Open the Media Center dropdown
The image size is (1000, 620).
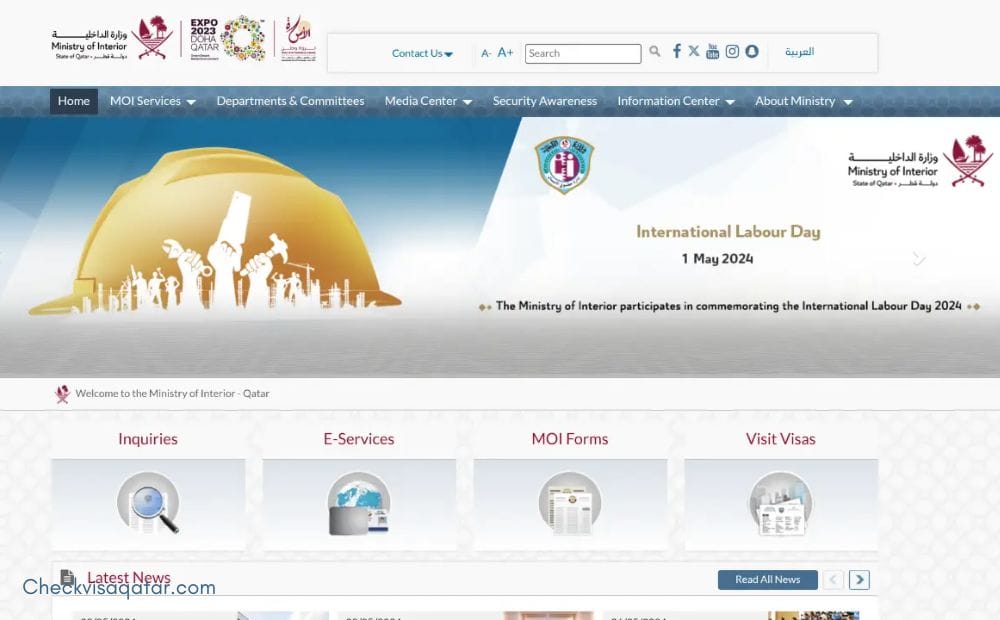427,100
